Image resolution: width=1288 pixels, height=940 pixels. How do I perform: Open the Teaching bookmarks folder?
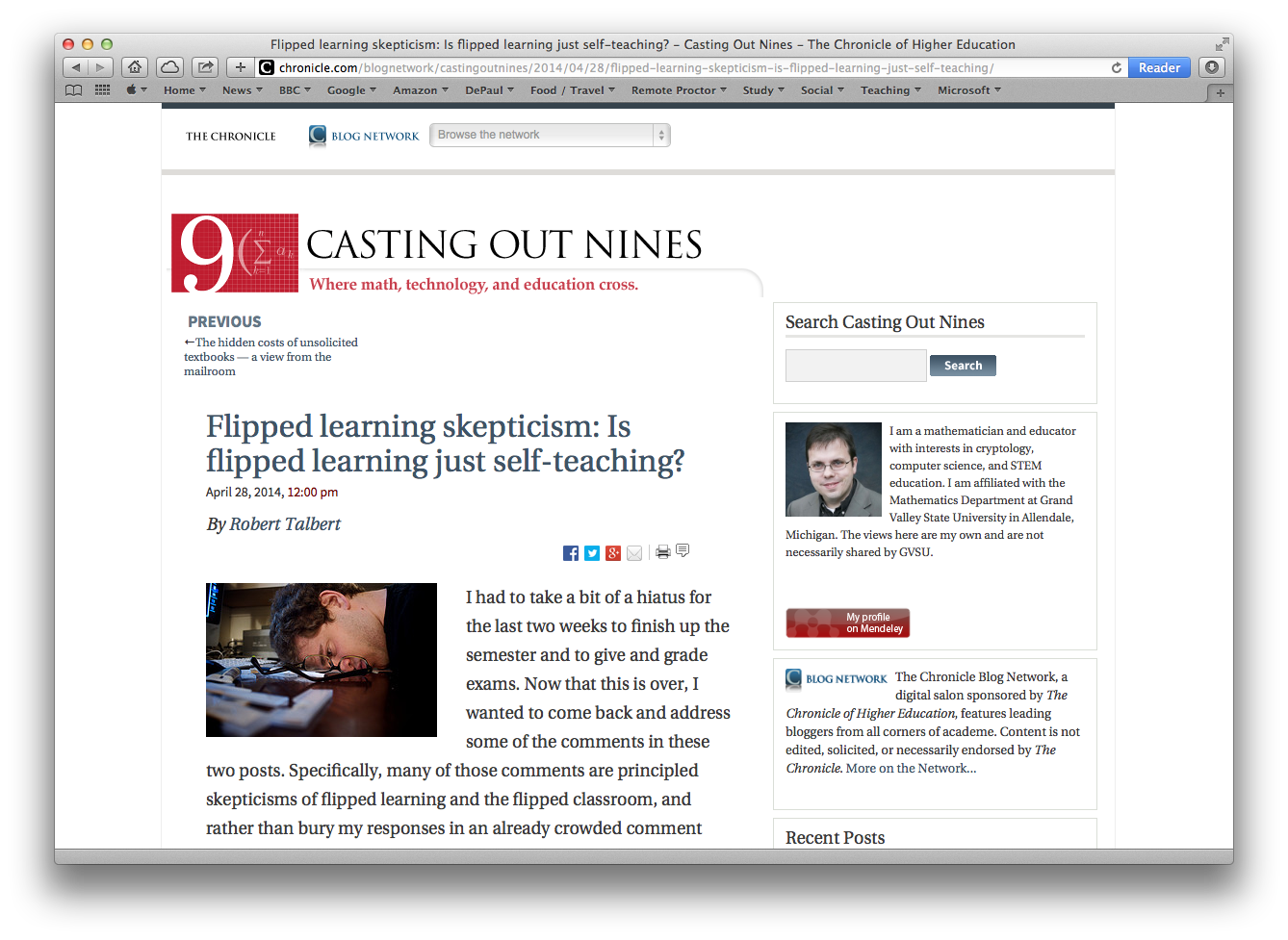(890, 90)
